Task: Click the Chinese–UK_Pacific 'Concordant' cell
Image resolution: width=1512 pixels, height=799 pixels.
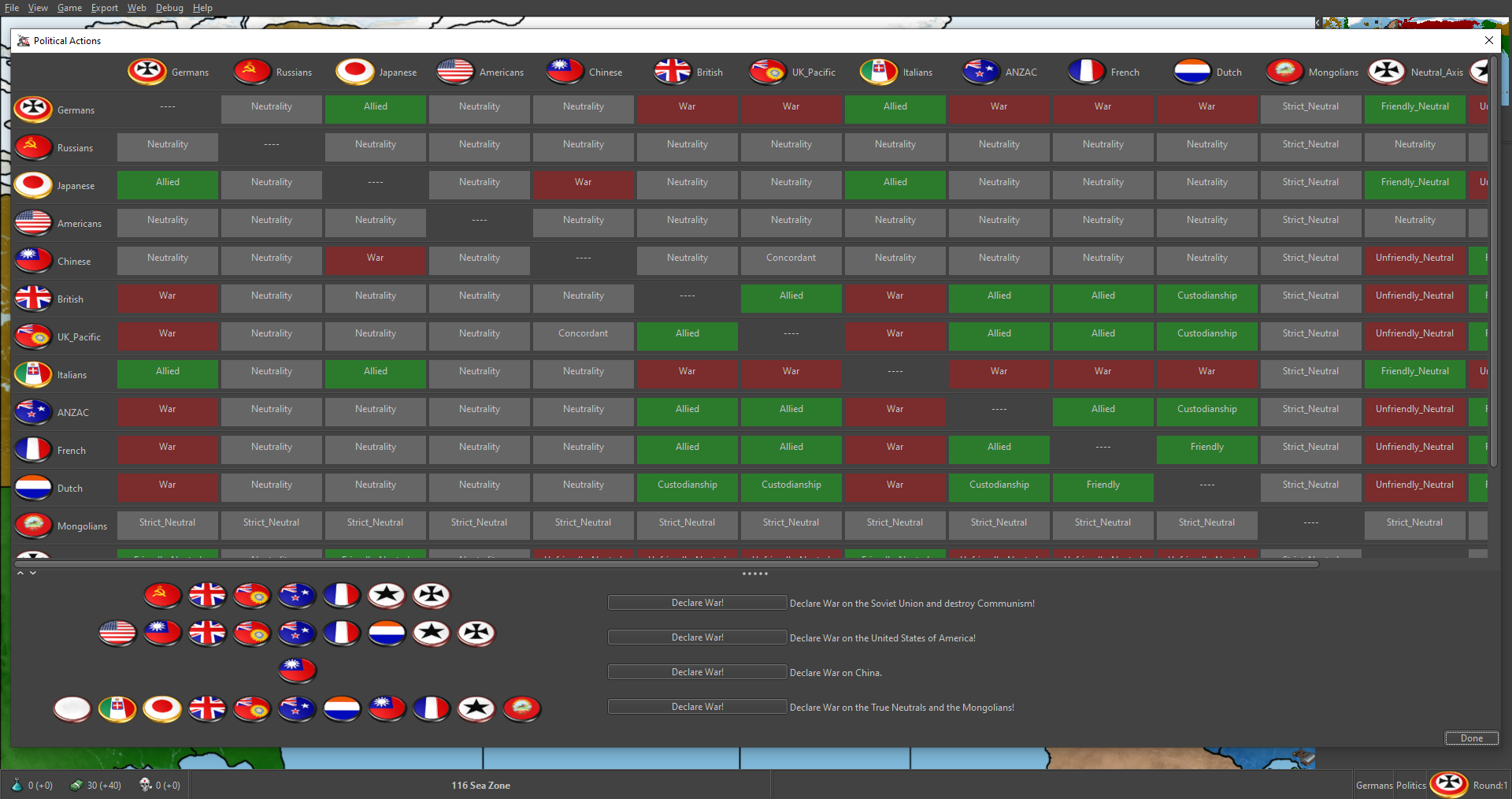Action: [x=791, y=260]
